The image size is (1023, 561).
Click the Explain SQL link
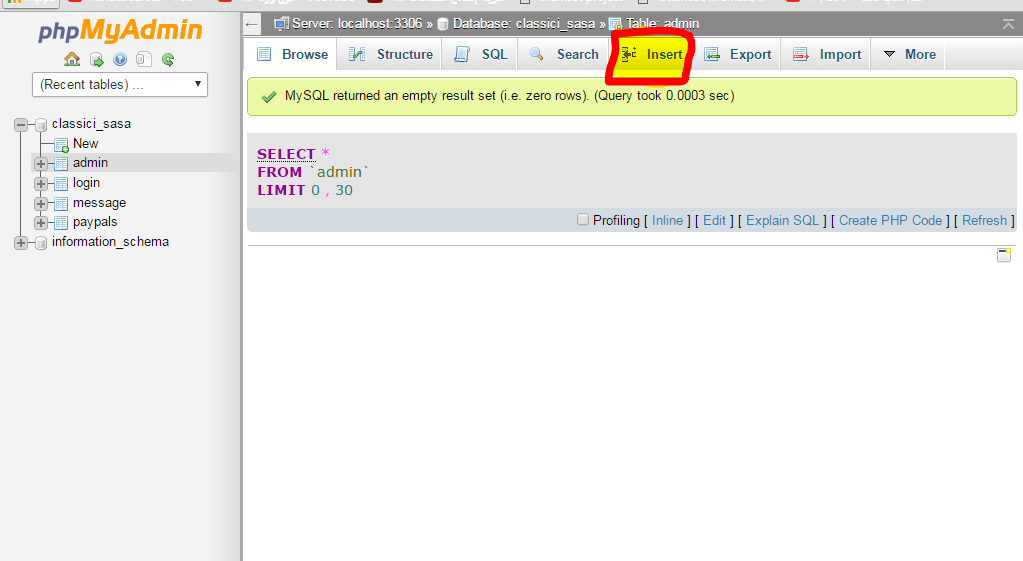pyautogui.click(x=782, y=220)
